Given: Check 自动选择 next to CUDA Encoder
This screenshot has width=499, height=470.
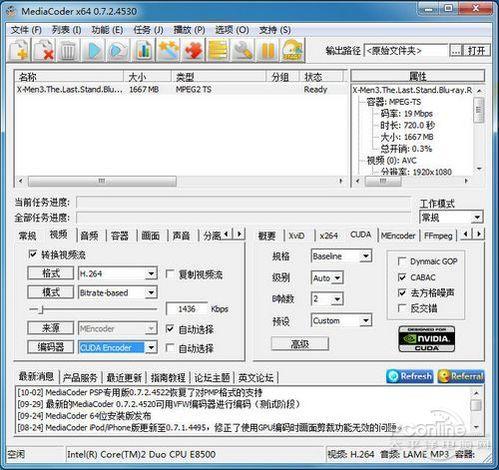Looking at the screenshot, I should tap(170, 348).
